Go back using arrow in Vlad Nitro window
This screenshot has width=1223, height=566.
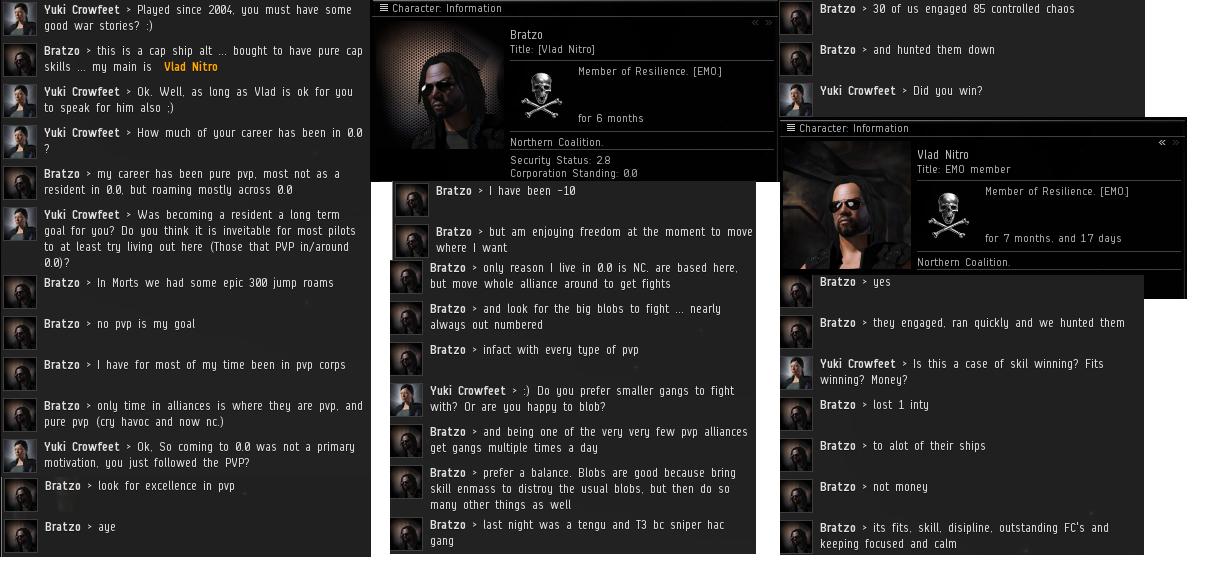click(x=1162, y=143)
